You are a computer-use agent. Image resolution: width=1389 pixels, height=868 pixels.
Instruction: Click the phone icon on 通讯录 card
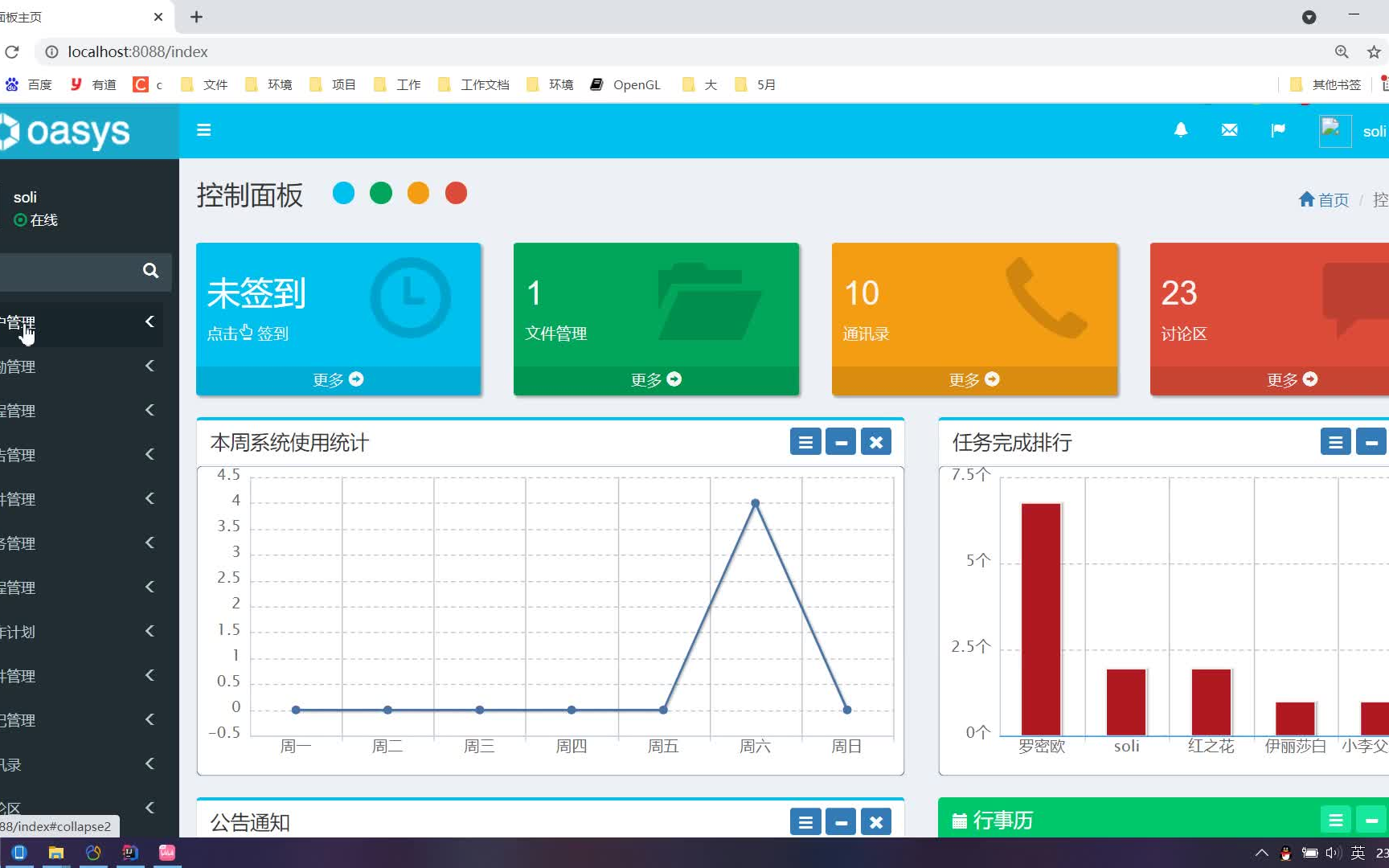coord(1047,297)
